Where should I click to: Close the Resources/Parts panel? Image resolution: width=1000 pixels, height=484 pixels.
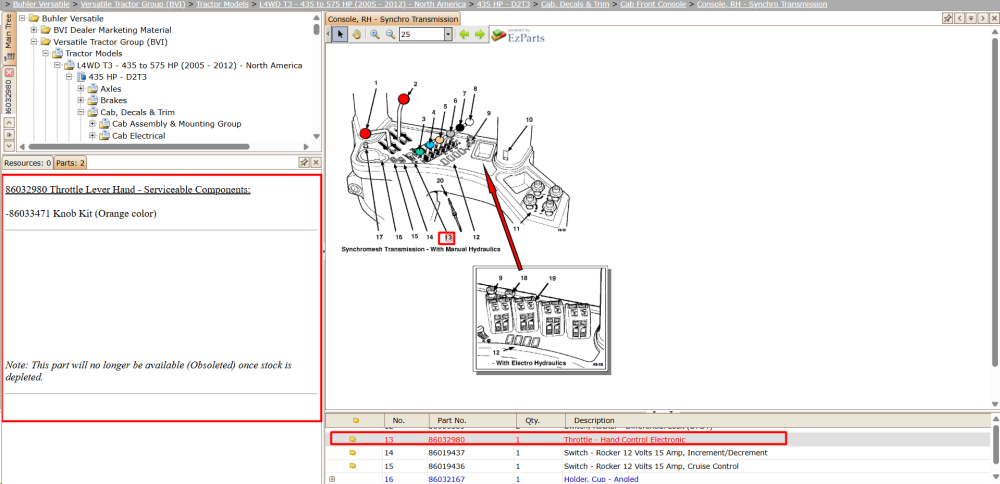coord(315,163)
